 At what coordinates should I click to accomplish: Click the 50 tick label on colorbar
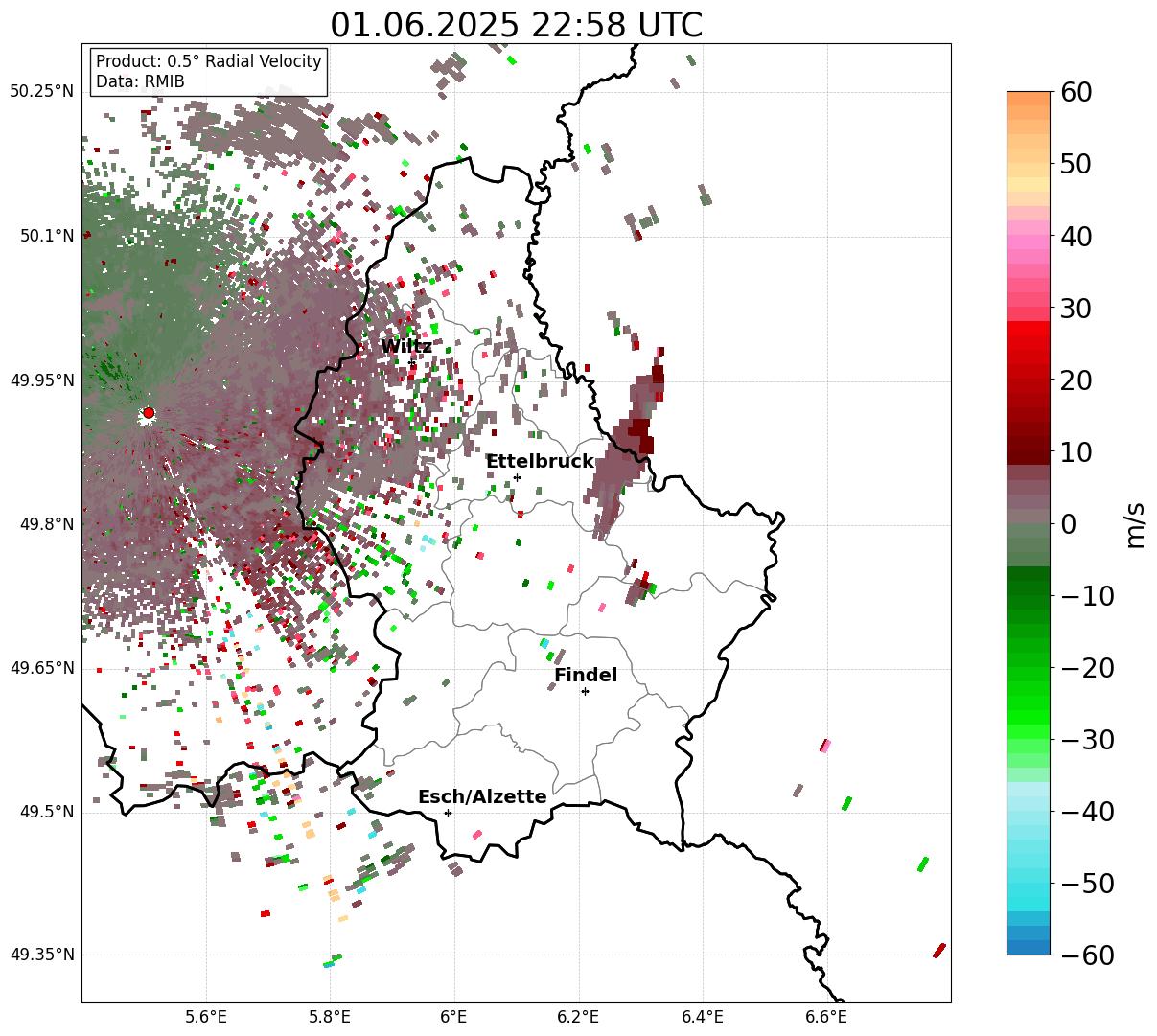click(1077, 164)
